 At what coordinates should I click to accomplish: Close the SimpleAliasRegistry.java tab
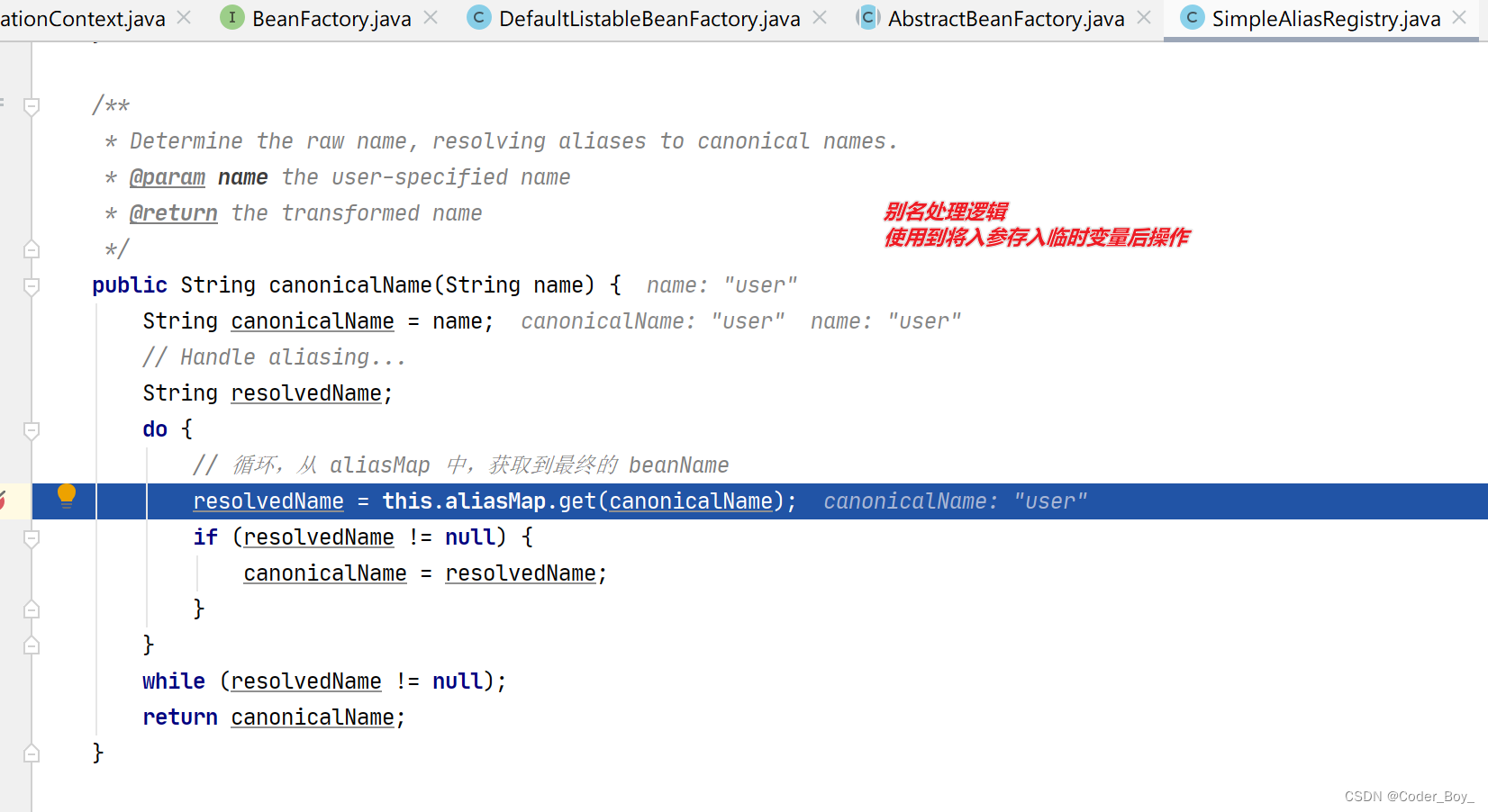click(1459, 17)
